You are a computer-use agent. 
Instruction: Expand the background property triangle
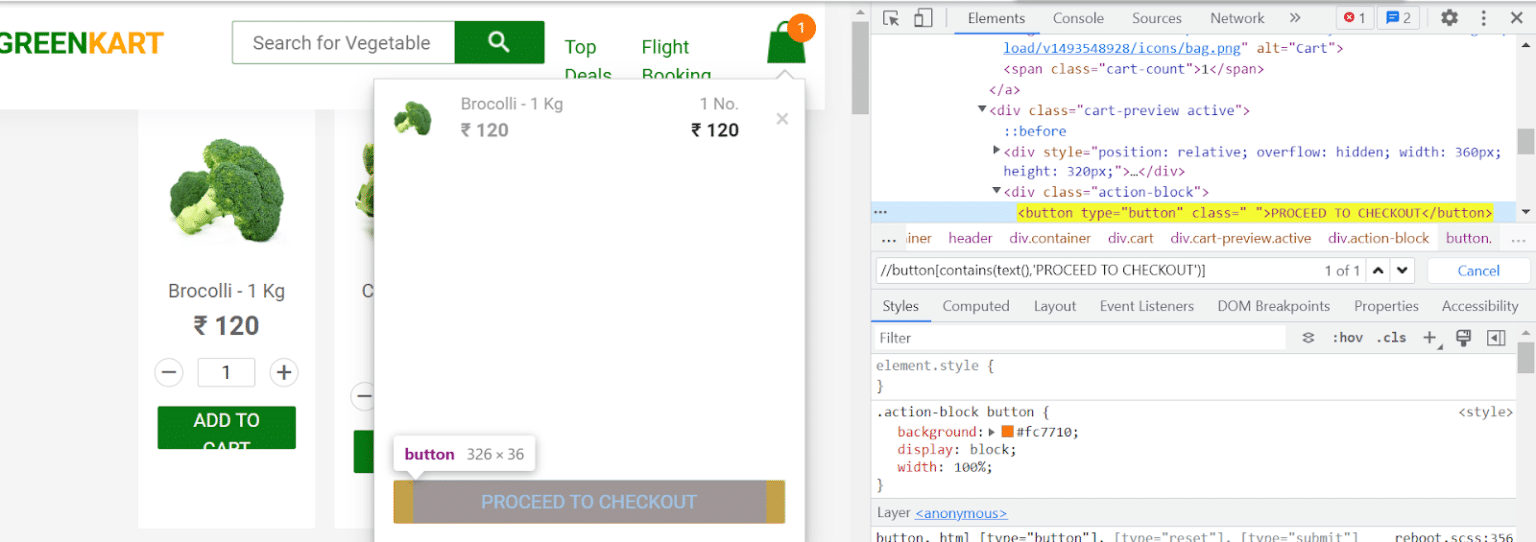click(x=991, y=432)
